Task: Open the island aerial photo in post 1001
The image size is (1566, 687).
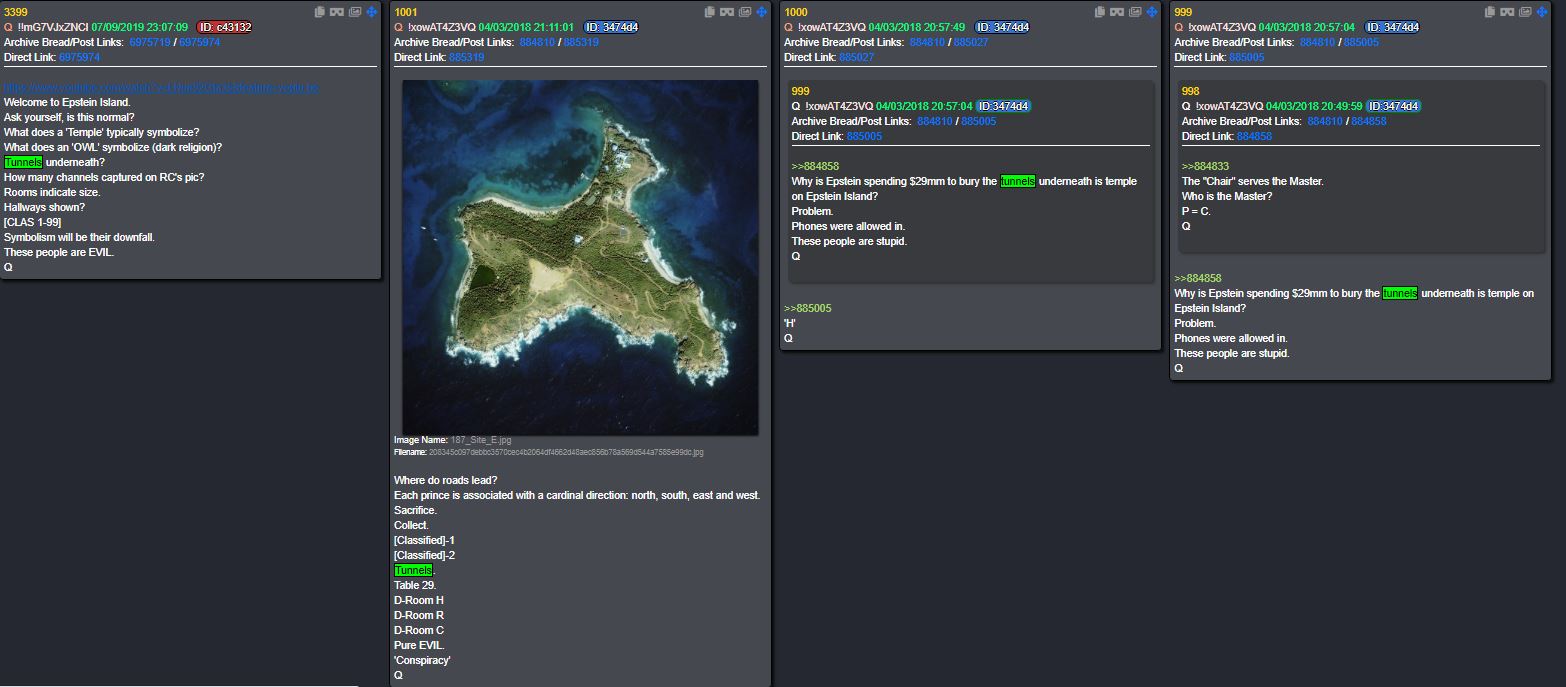Action: (580, 257)
